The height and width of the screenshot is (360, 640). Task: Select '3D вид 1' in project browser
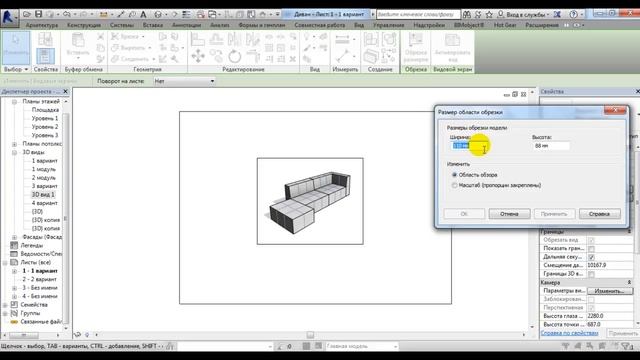43,195
